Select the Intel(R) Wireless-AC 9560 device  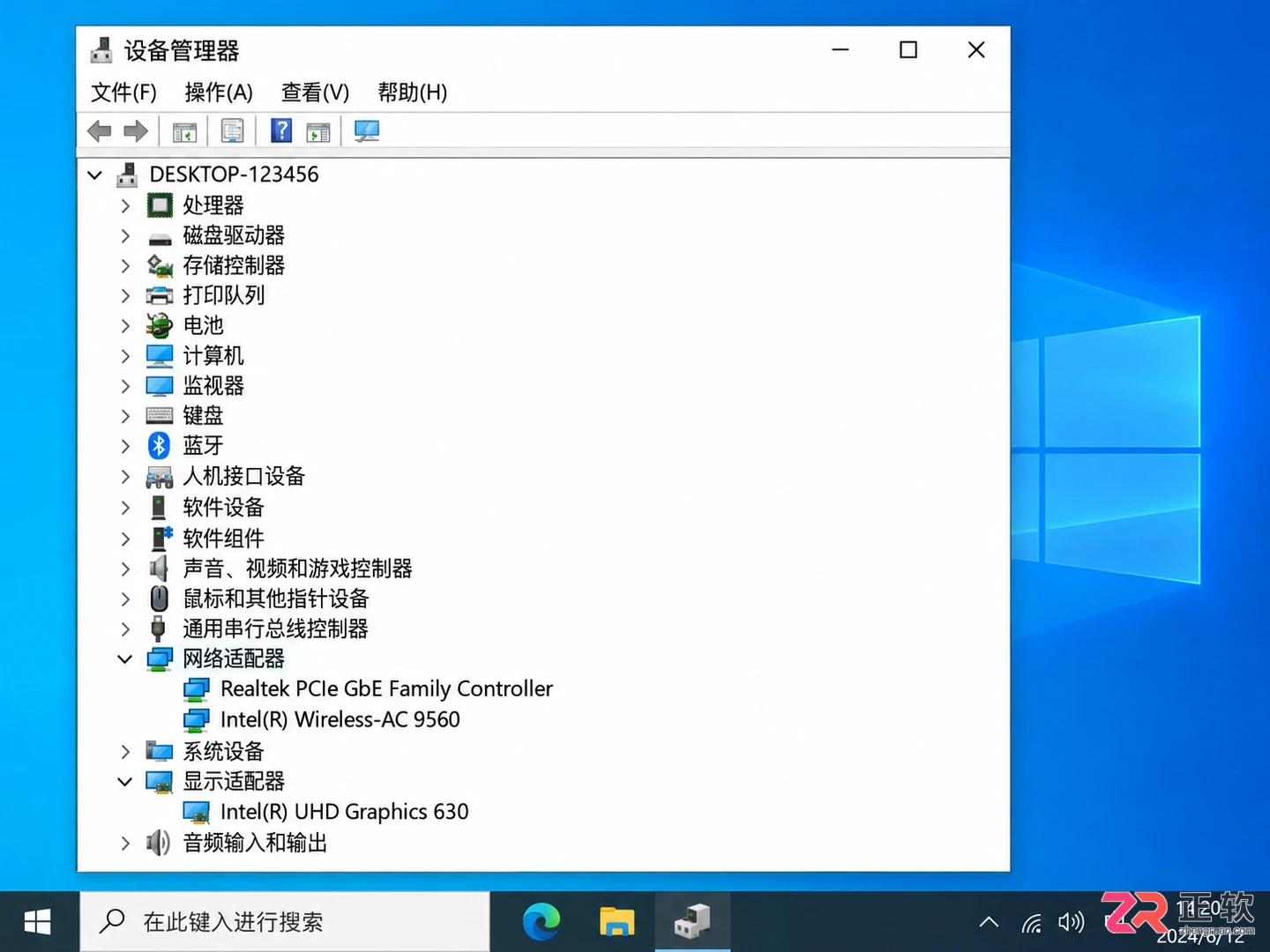[x=340, y=720]
